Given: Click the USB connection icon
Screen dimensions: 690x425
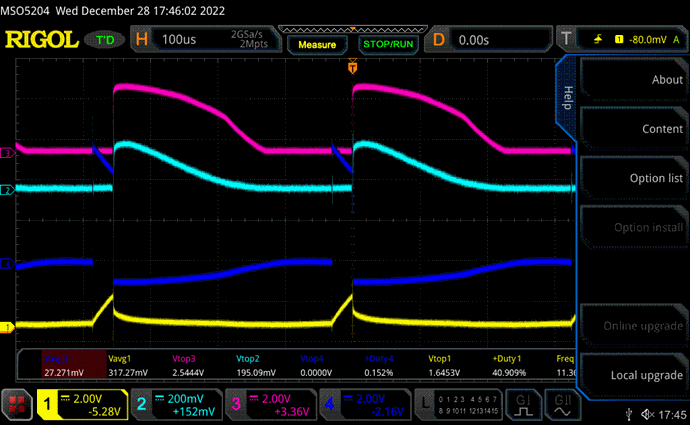Looking at the screenshot, I should [x=625, y=413].
